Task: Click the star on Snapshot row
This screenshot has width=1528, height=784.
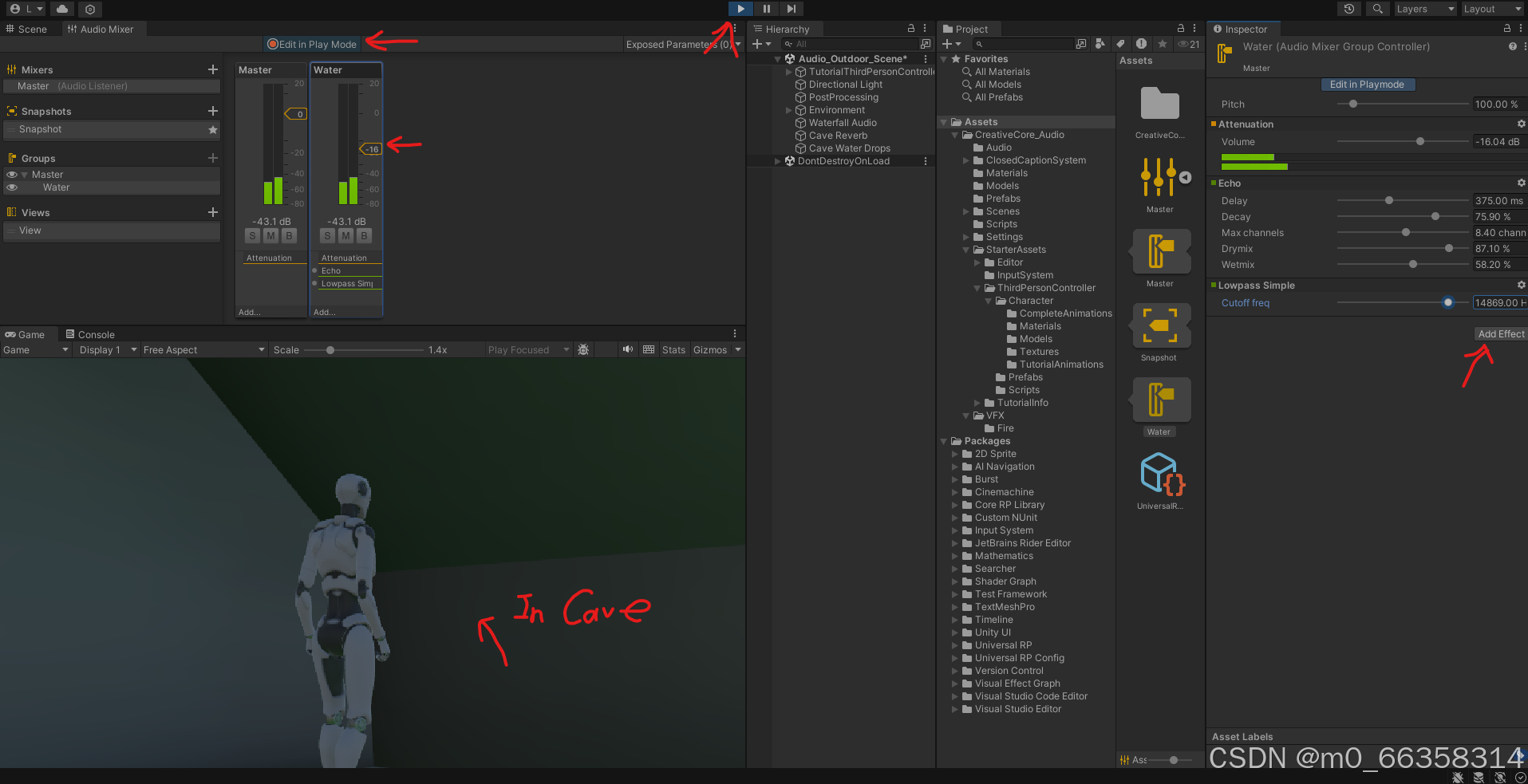Action: click(x=212, y=129)
